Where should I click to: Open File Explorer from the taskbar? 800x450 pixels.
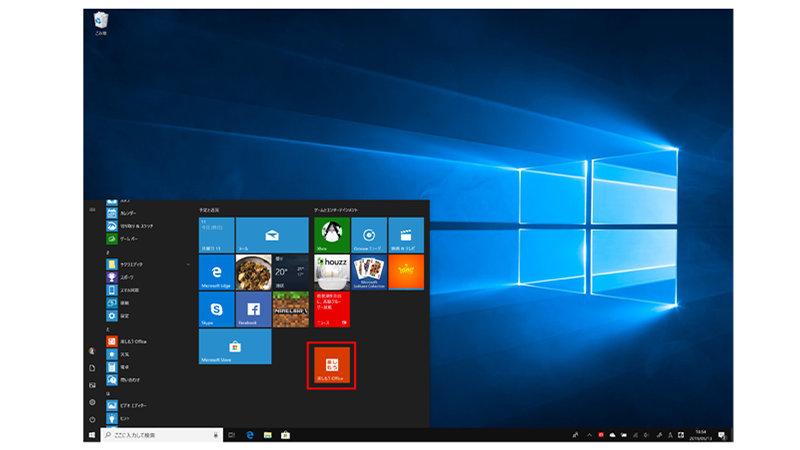coord(267,435)
